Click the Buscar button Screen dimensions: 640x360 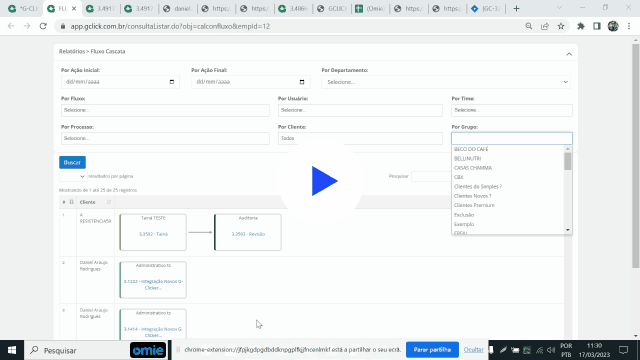(x=72, y=162)
